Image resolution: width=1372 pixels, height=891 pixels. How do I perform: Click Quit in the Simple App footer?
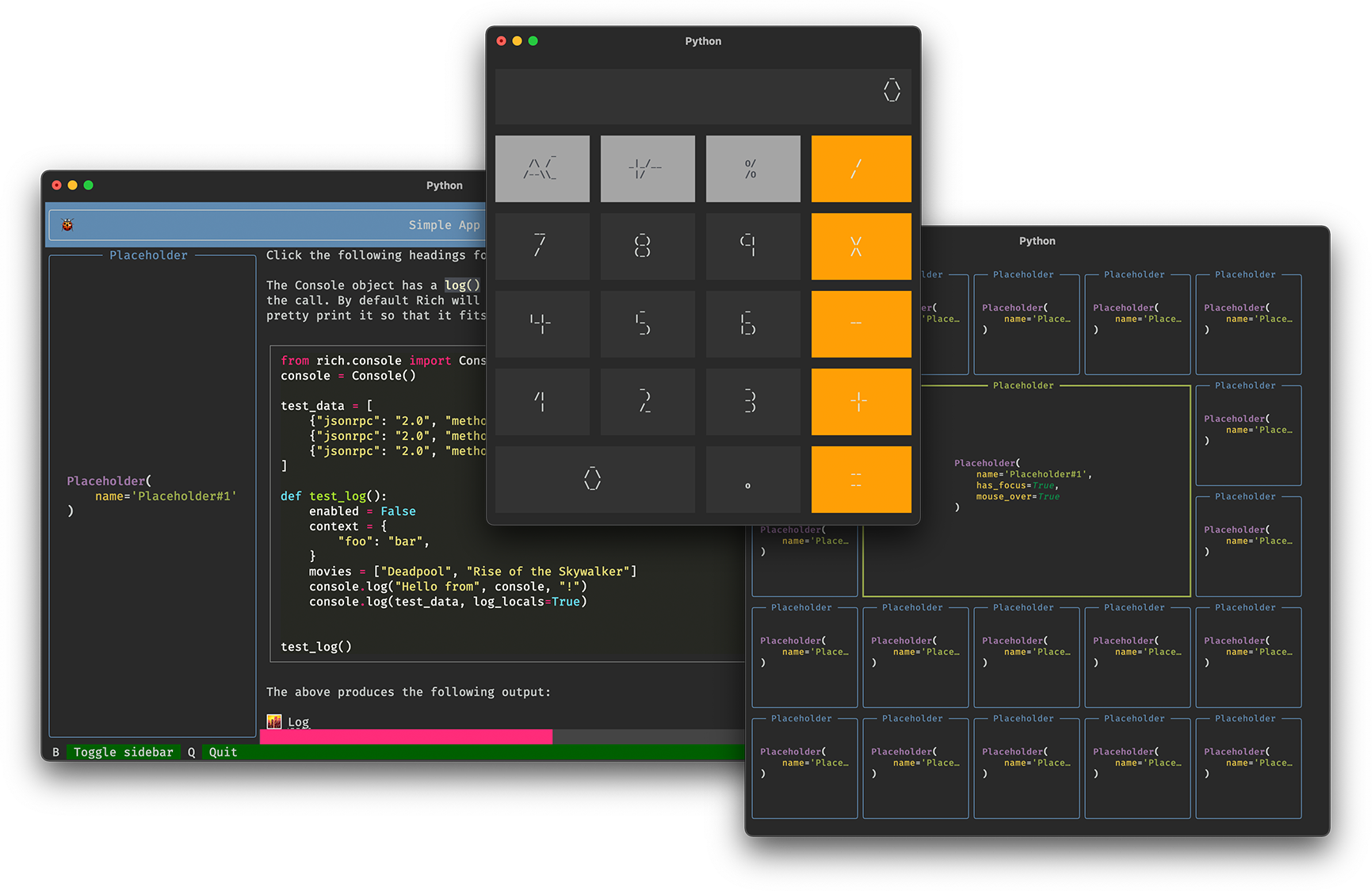[223, 752]
